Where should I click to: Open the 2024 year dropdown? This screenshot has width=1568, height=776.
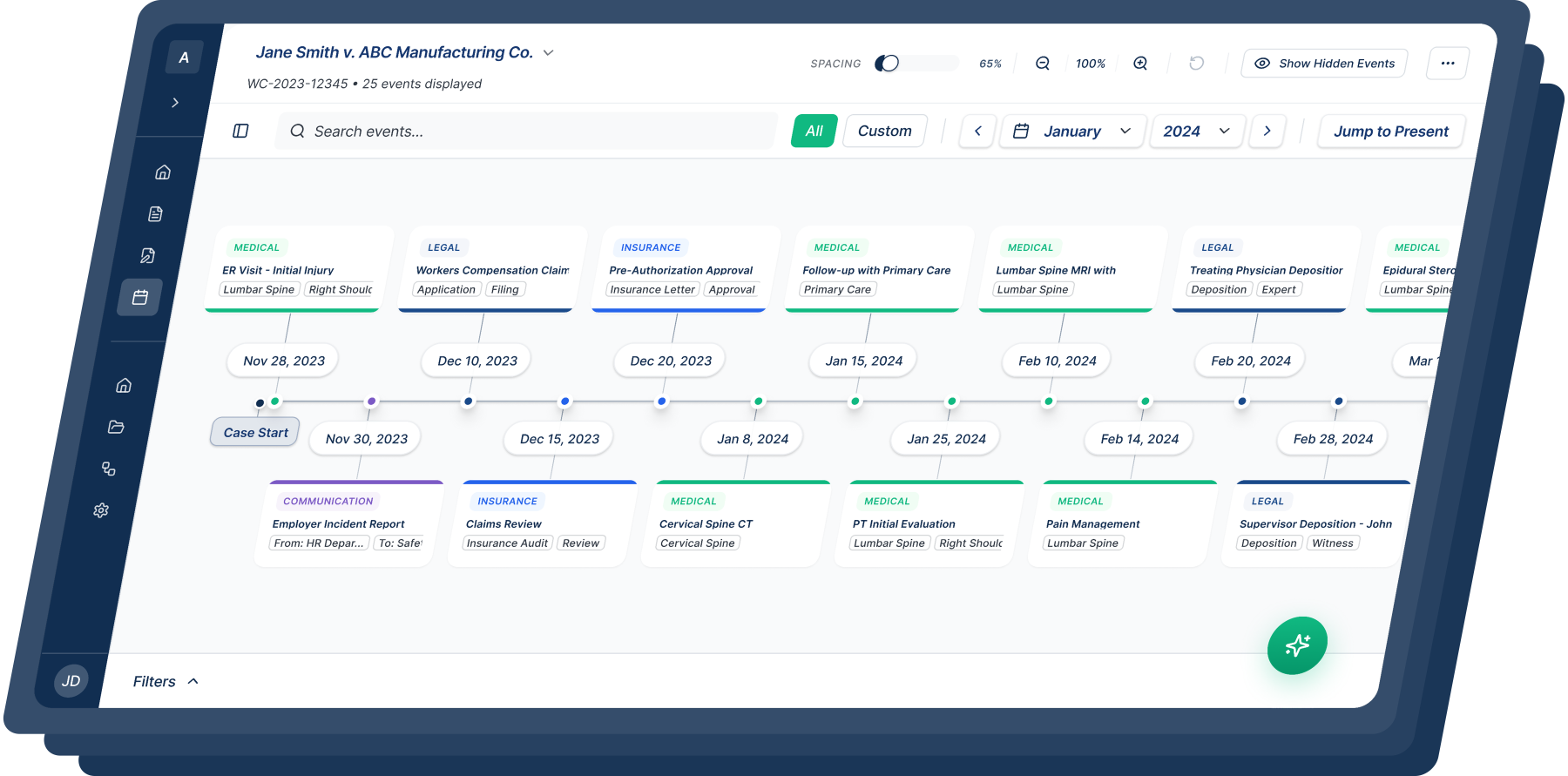[x=1197, y=131]
